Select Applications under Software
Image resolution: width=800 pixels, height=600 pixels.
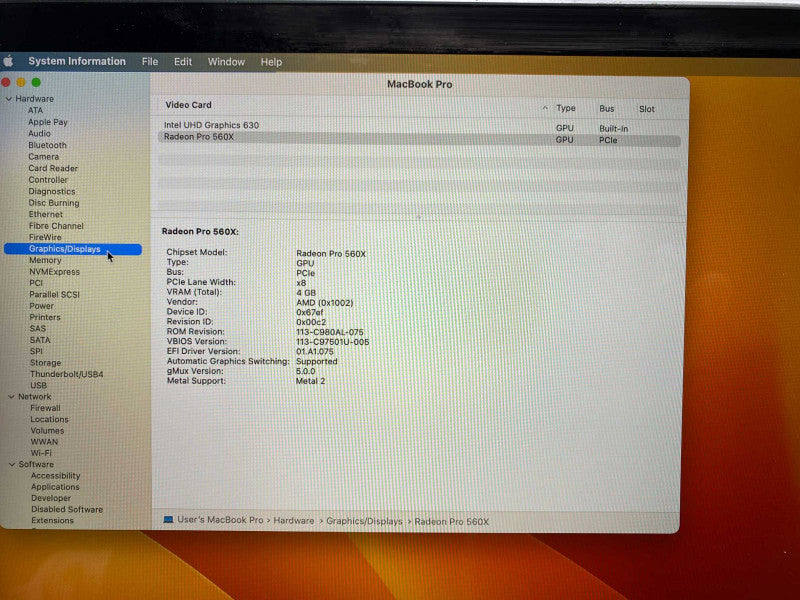click(55, 487)
